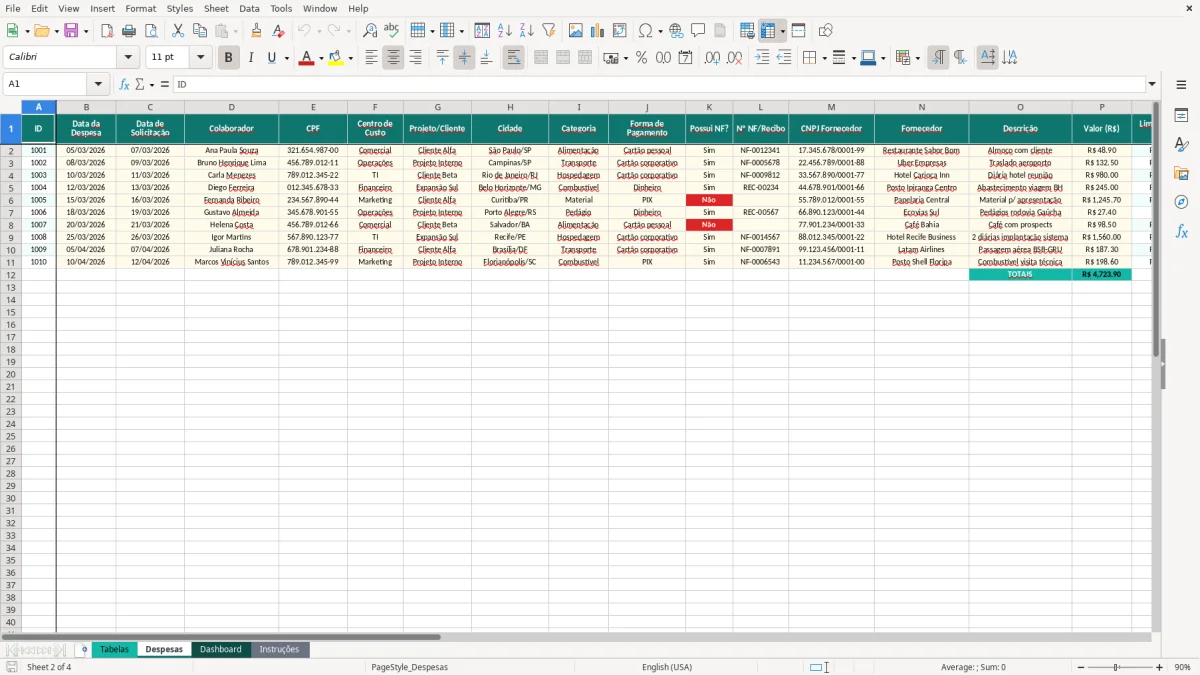Screen dimensions: 1200x675
Task: Insert an image
Action: 576,31
